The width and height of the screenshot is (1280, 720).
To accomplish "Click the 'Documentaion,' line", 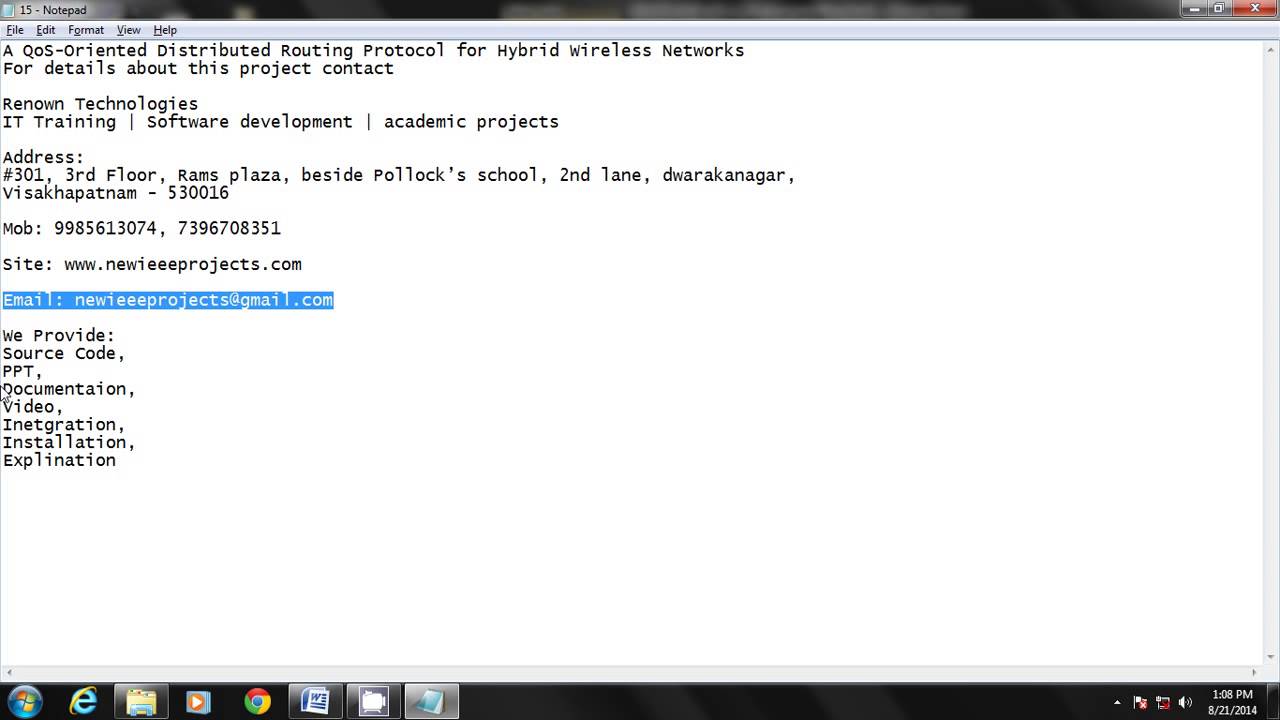I will point(69,389).
